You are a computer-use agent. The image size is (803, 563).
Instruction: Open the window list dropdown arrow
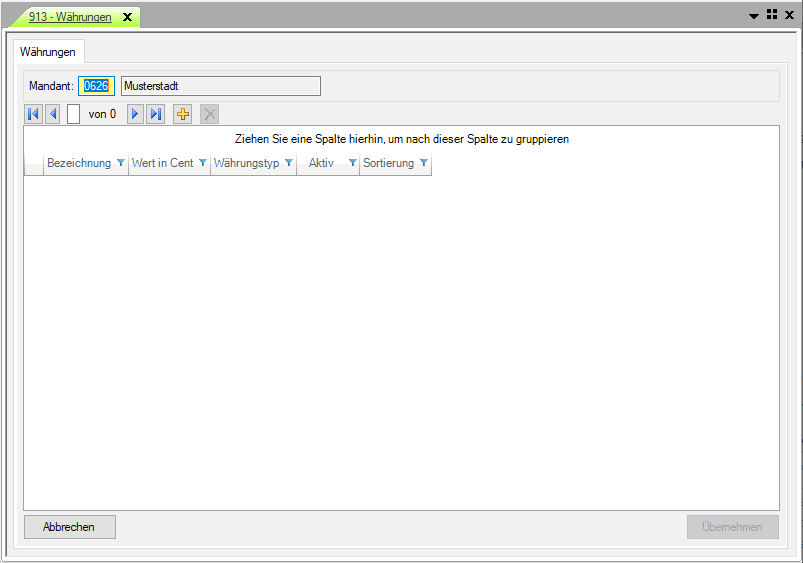click(x=754, y=16)
